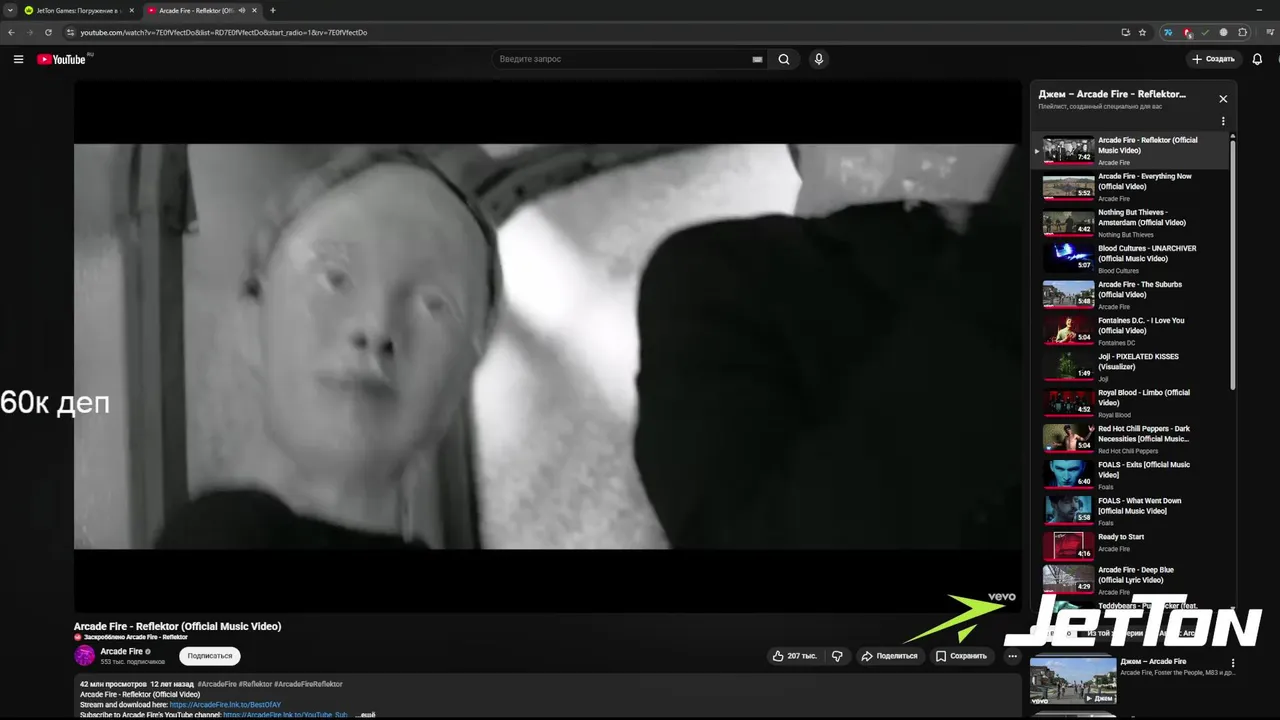Play FOALS - What Went Down

(1131, 510)
